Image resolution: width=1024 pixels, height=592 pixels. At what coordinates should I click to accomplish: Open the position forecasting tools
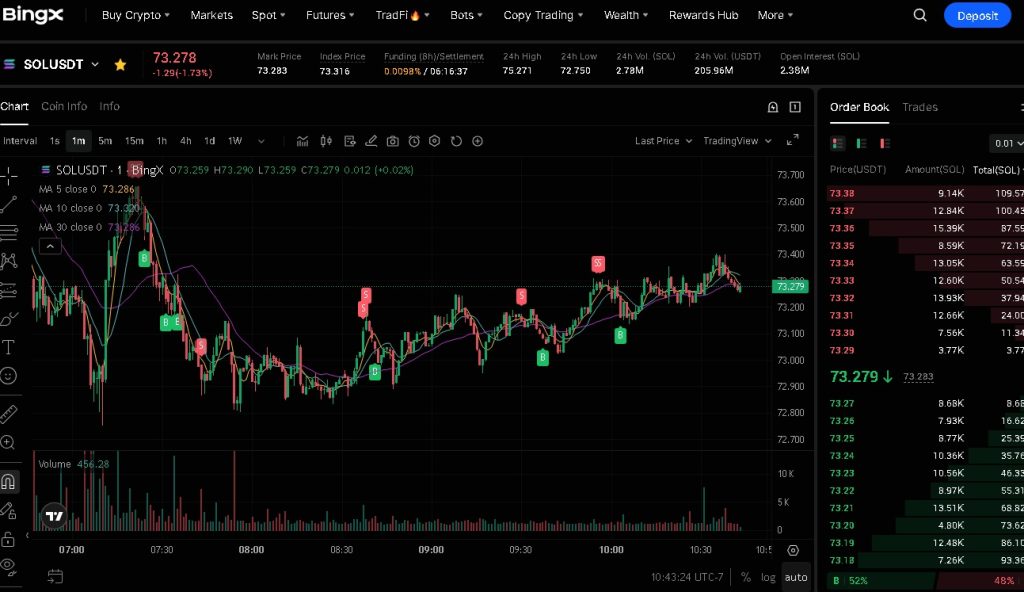(8, 290)
